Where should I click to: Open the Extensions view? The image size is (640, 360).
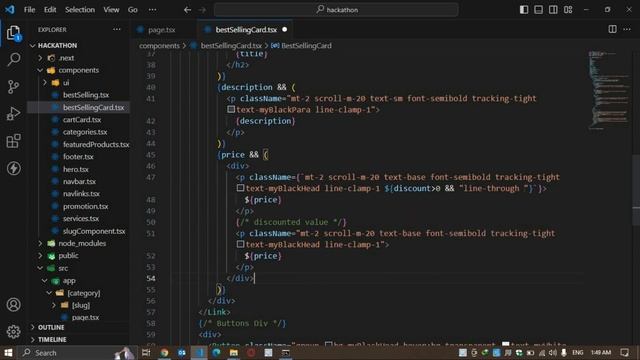point(13,141)
